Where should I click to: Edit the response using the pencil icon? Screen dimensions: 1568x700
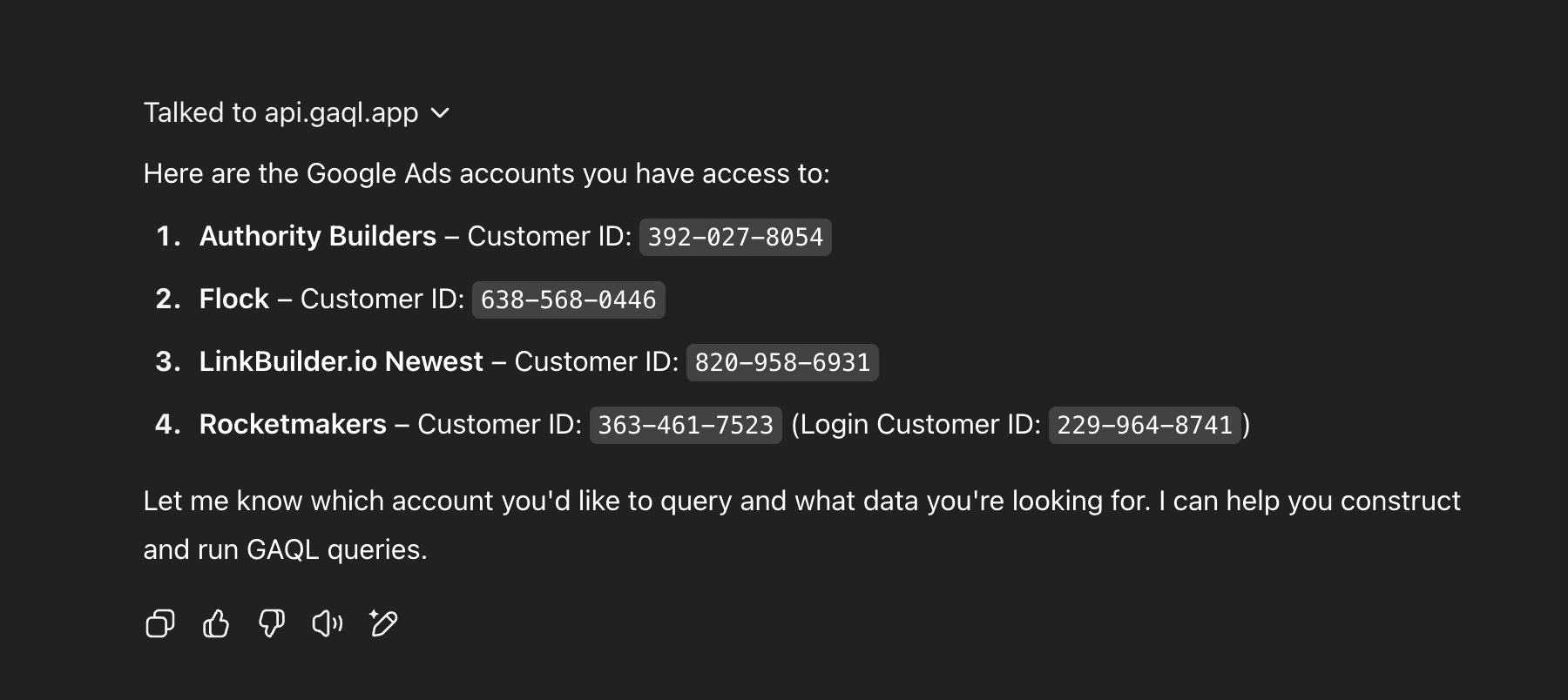[382, 623]
